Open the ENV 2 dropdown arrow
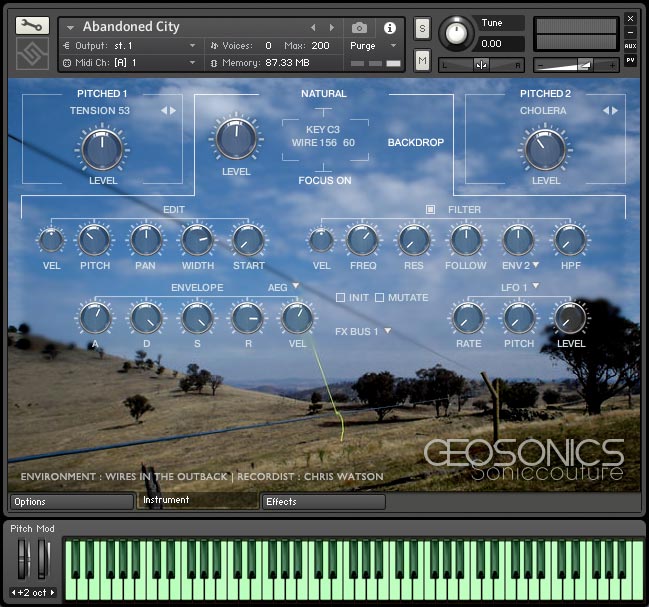 pyautogui.click(x=536, y=264)
